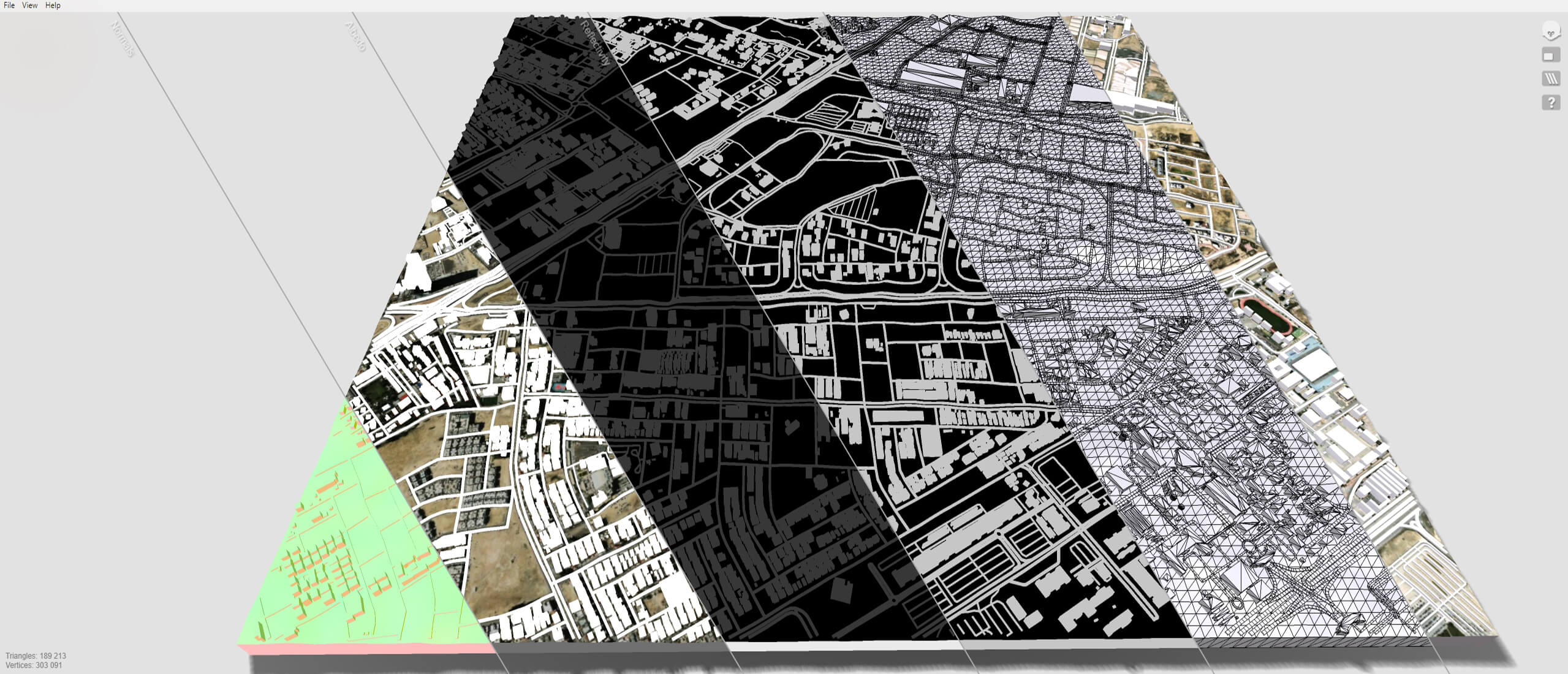Open the View menu
The height and width of the screenshot is (674, 1568).
tap(29, 6)
